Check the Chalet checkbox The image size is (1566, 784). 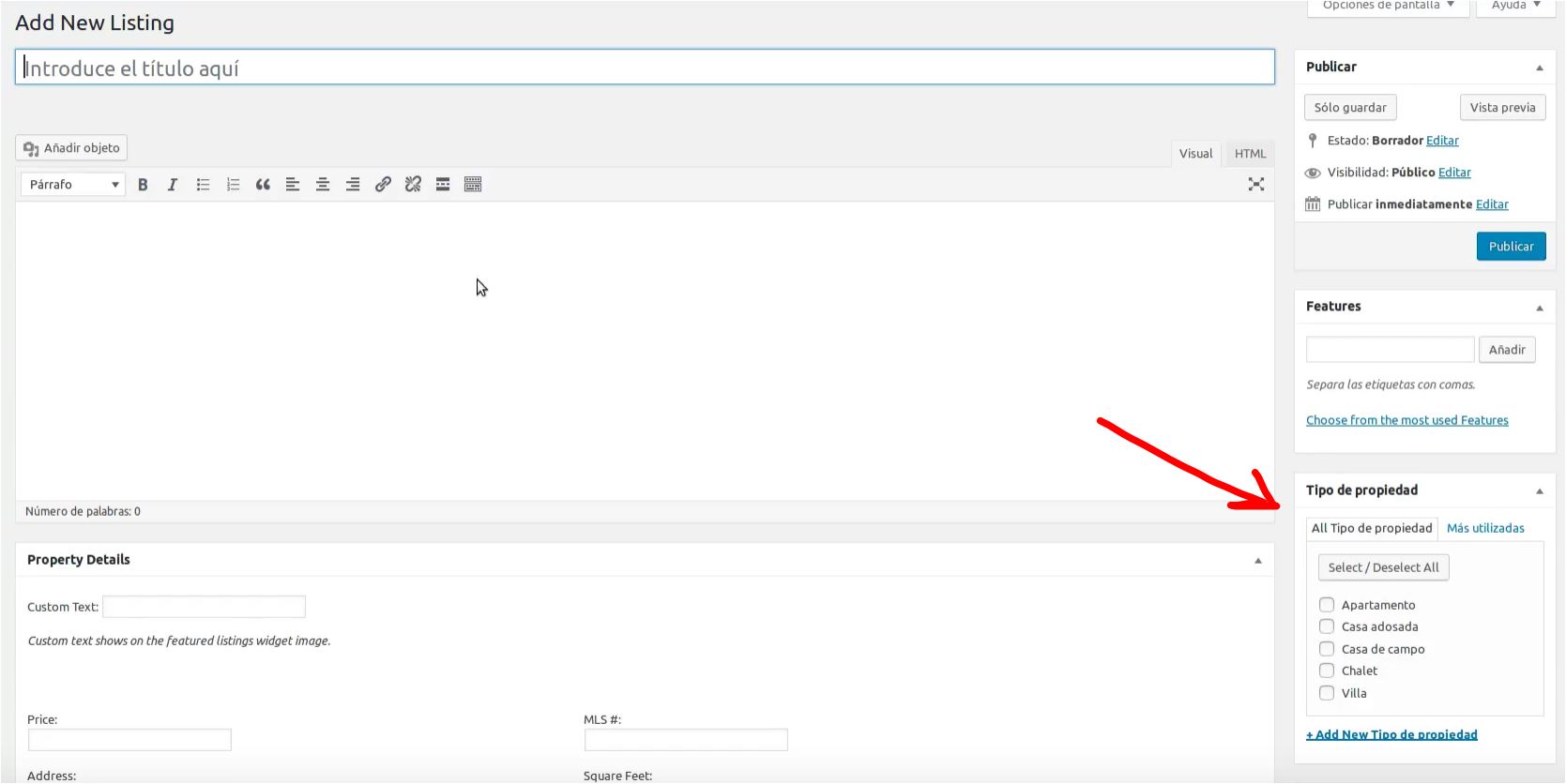tap(1327, 671)
